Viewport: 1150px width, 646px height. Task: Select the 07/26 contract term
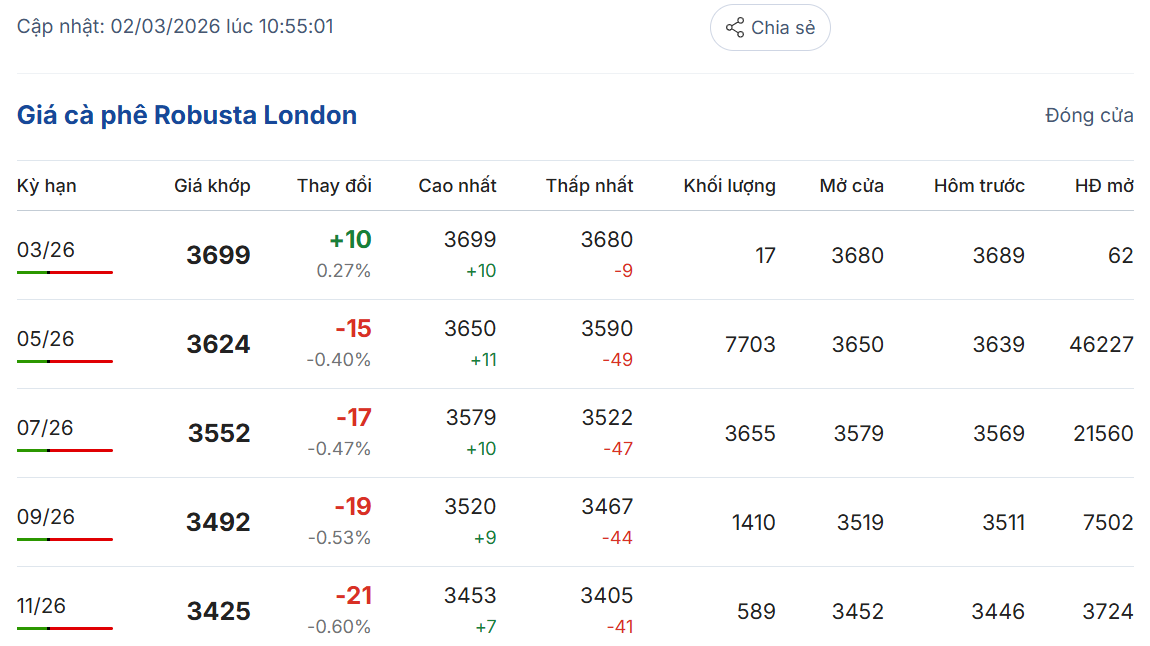click(46, 428)
